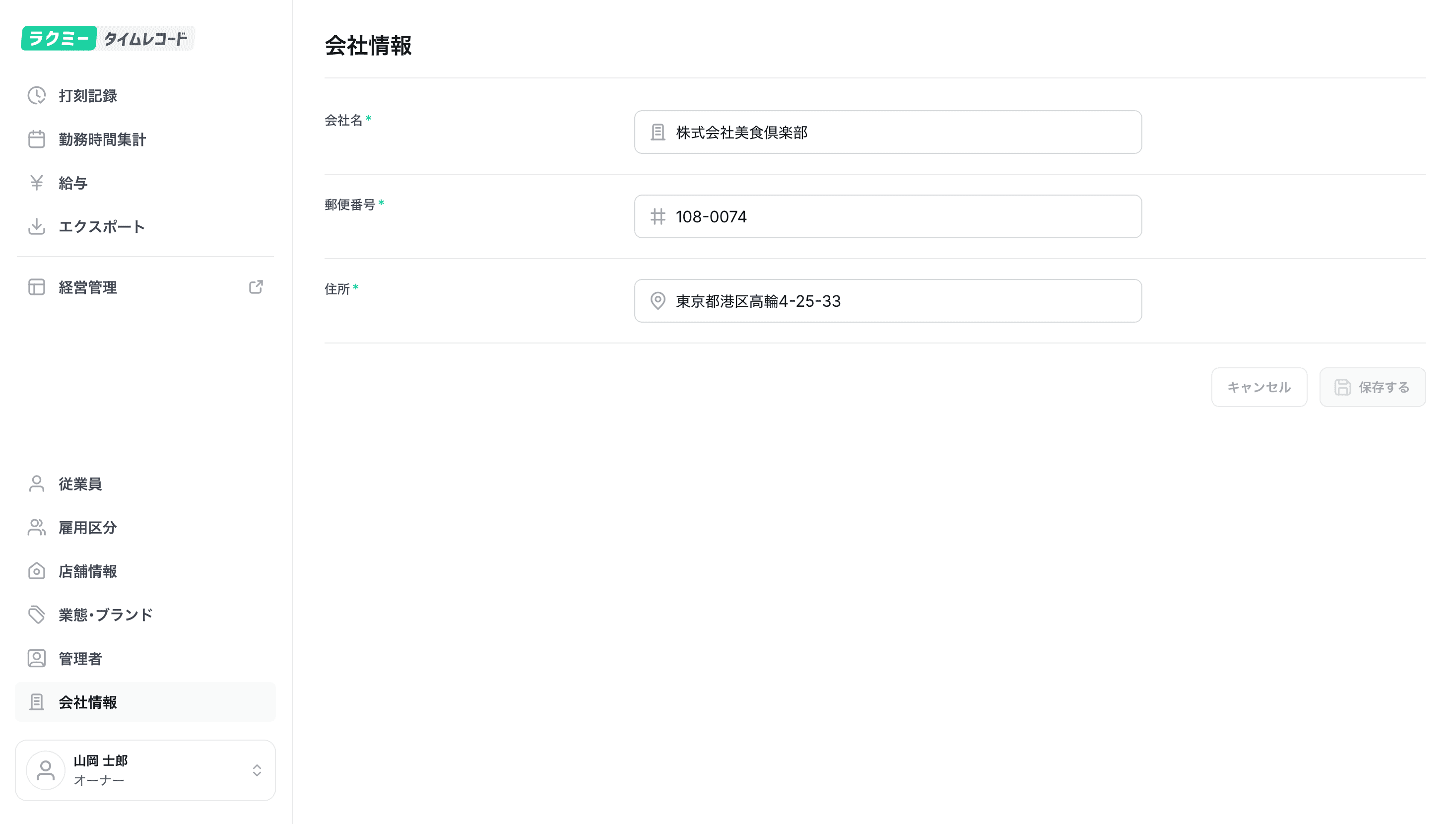Select 会社情報 in the sidebar
1456x824 pixels.
88,702
